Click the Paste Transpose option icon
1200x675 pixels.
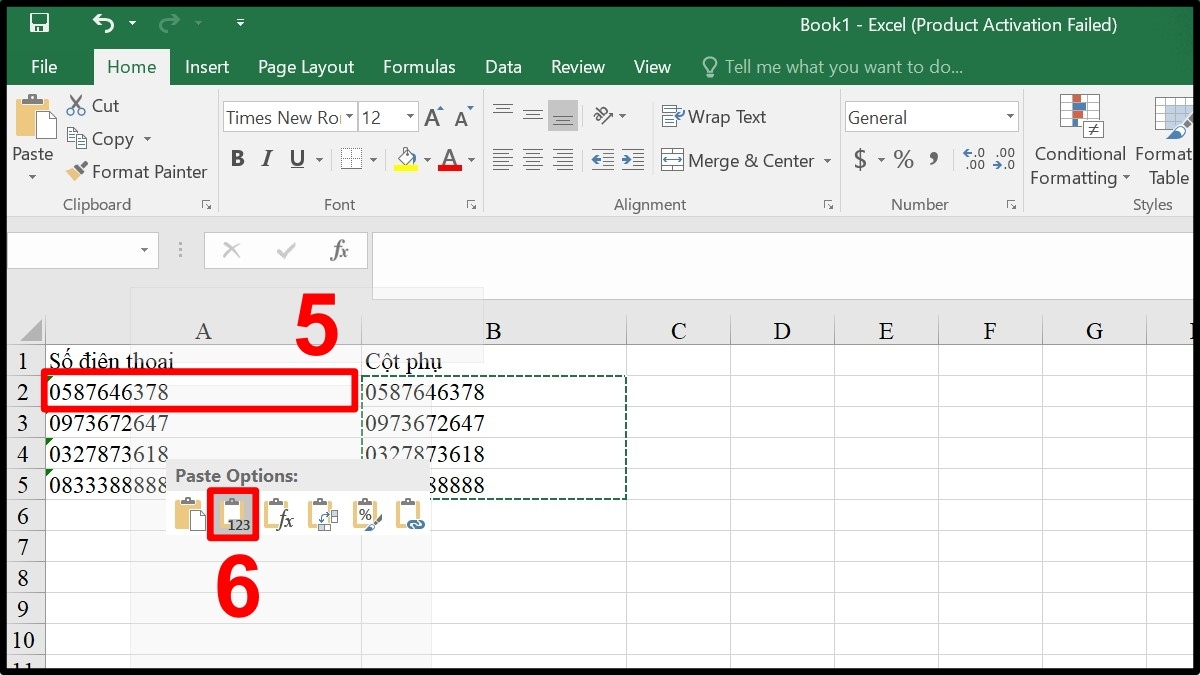323,514
